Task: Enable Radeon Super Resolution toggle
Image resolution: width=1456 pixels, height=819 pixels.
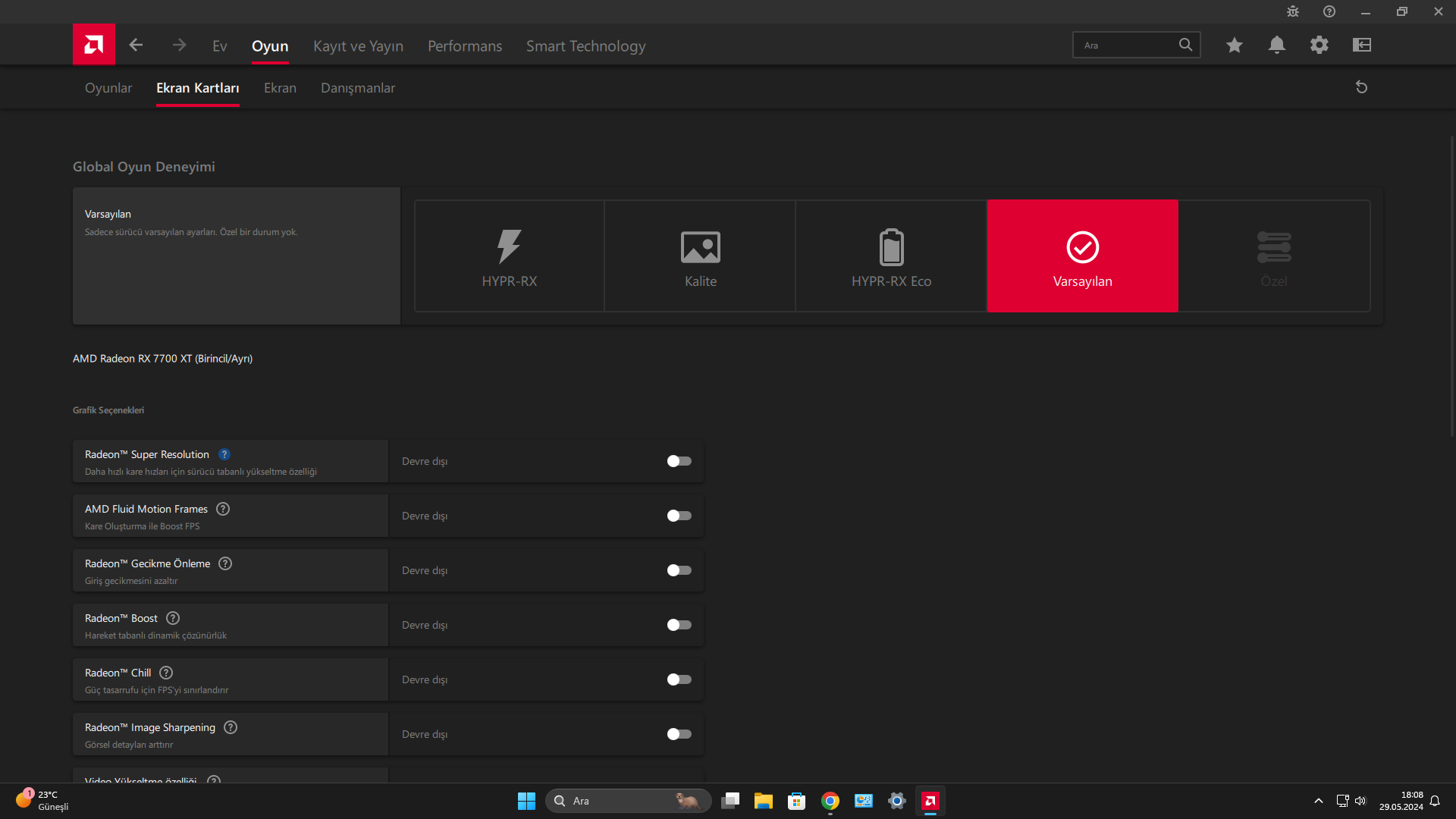Action: 679,461
